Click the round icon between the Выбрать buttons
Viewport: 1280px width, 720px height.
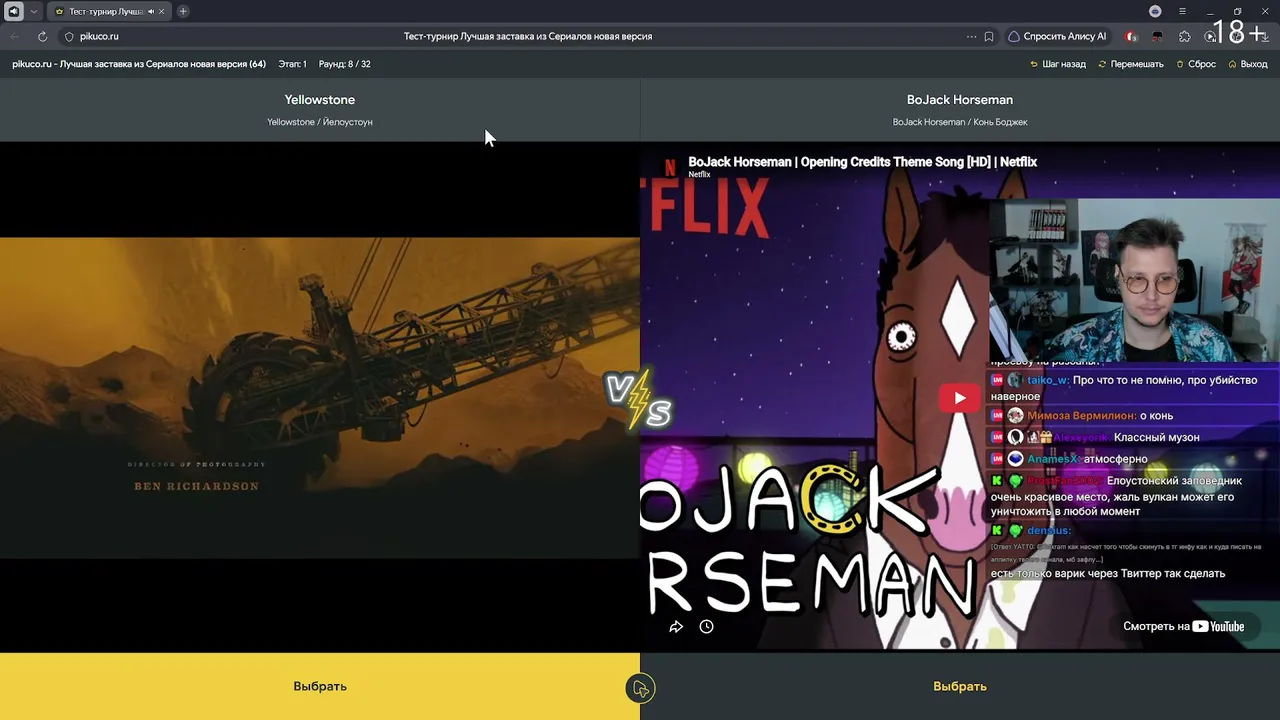pos(640,688)
